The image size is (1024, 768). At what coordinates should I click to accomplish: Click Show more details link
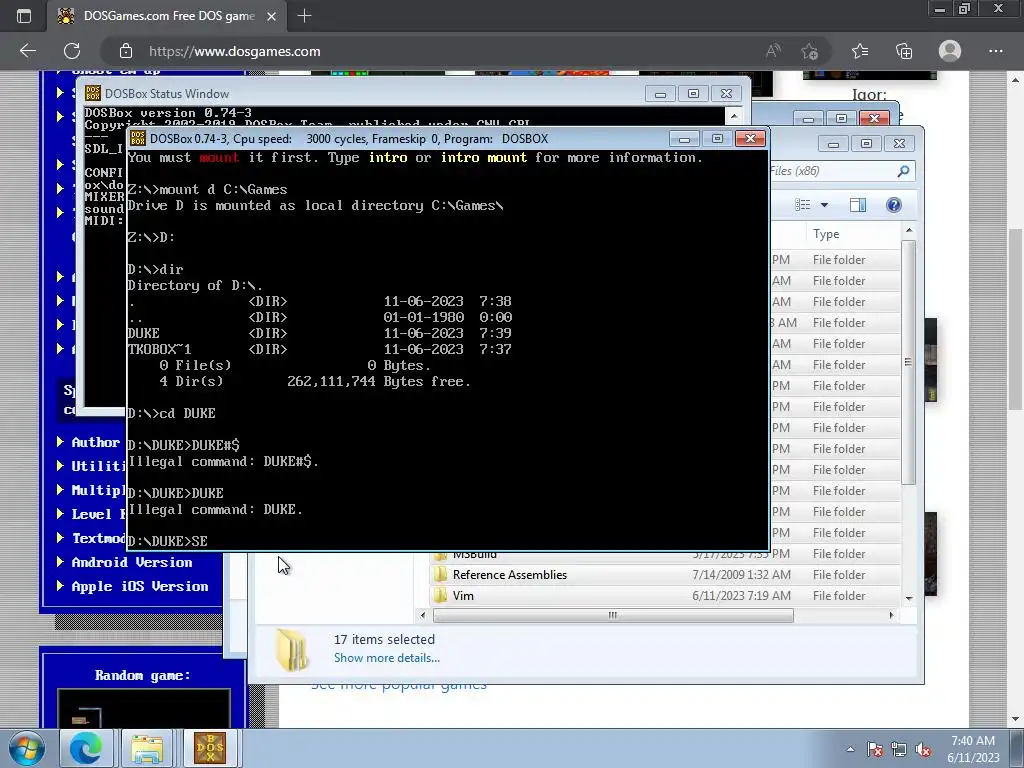pyautogui.click(x=387, y=658)
